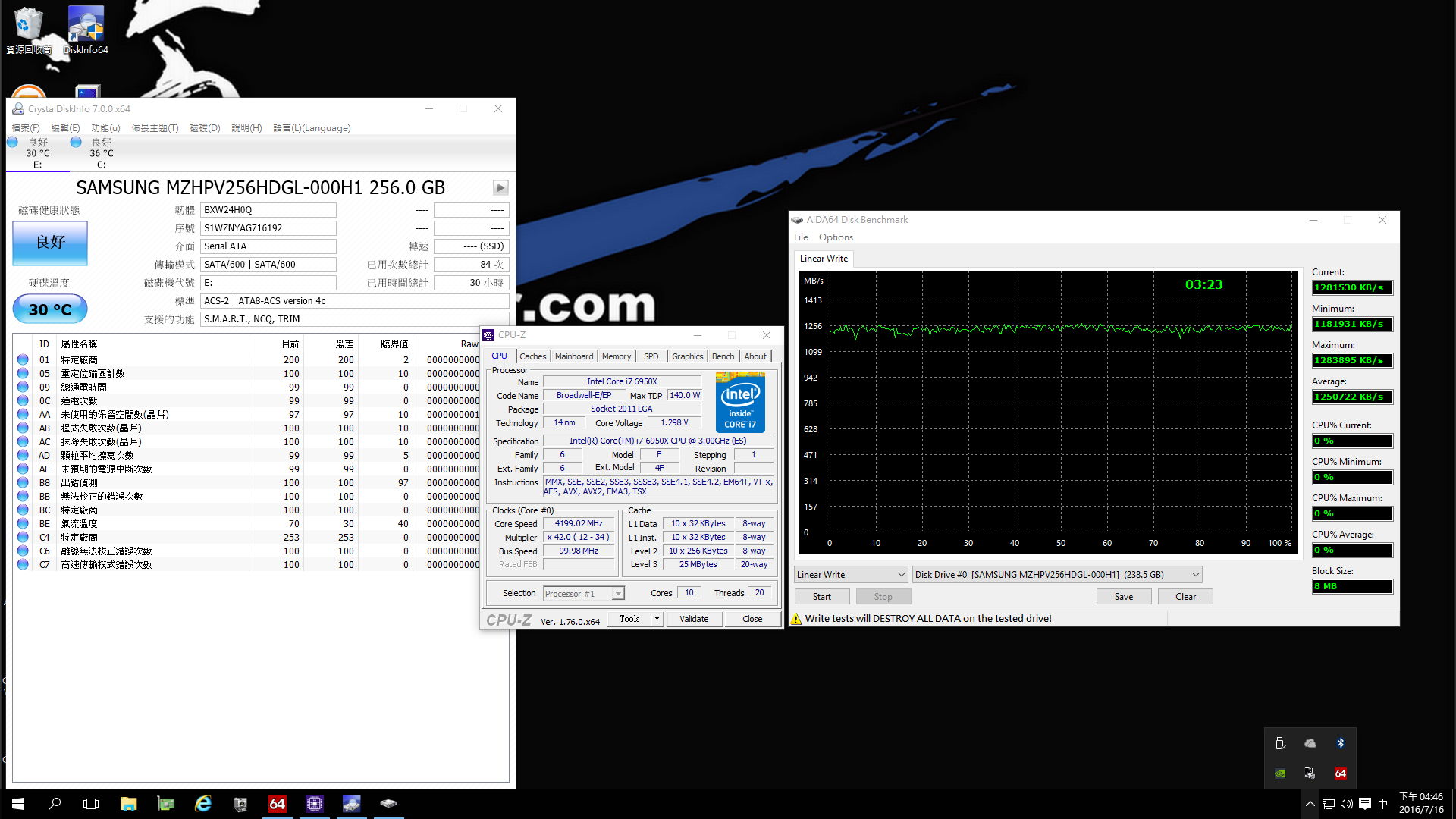The width and height of the screenshot is (1456, 819).
Task: Select the E: drive status icon in CrystalDiskInfo
Action: click(x=37, y=153)
